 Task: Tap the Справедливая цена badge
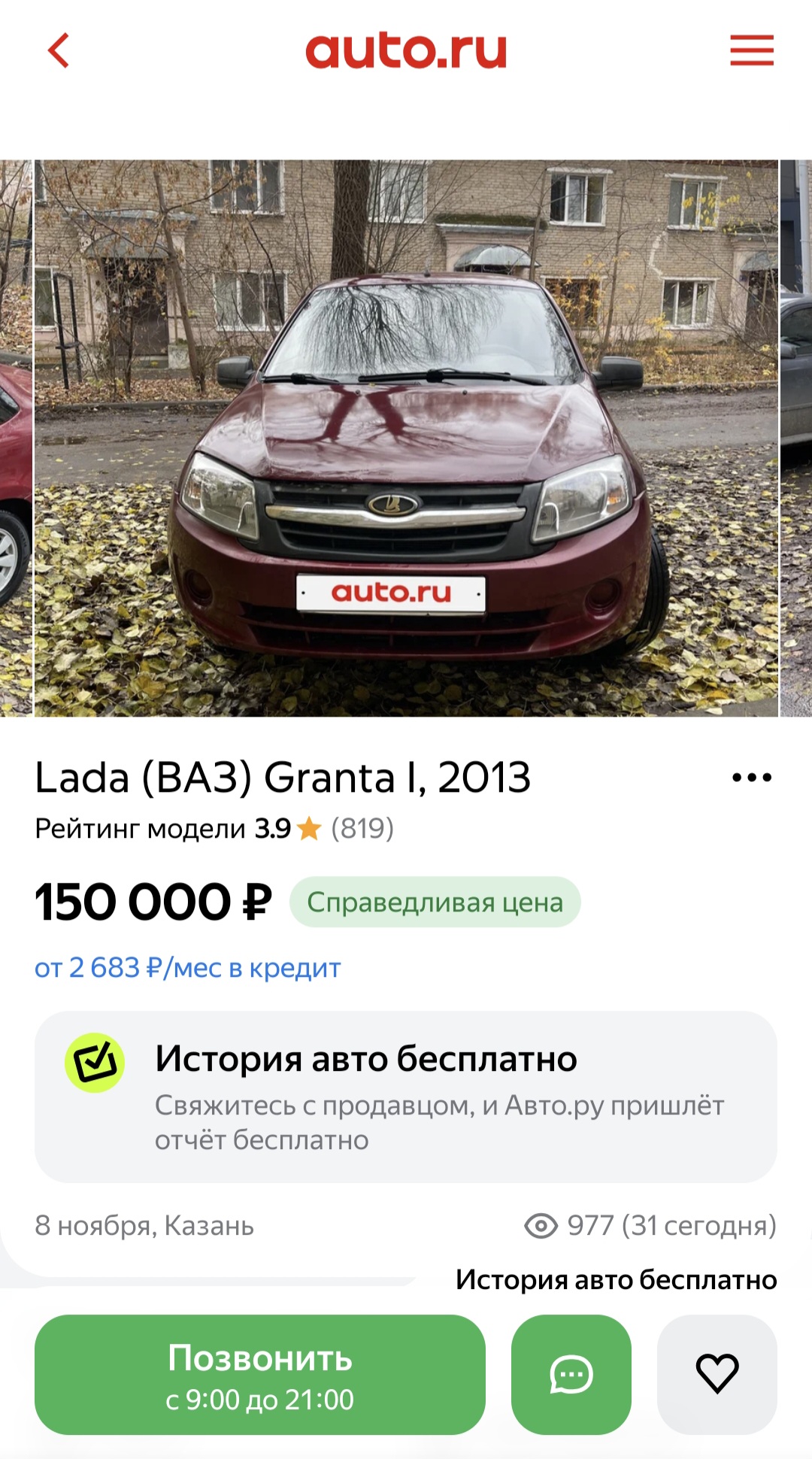coord(435,902)
